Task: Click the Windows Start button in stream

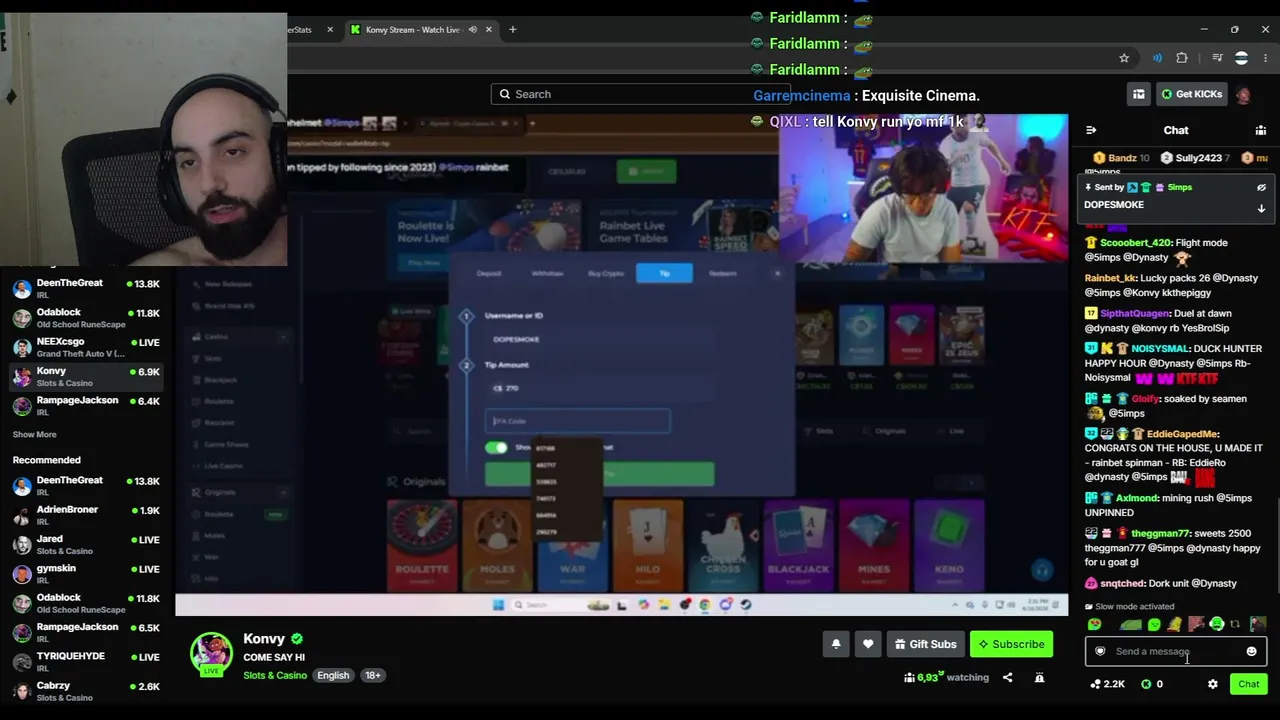Action: (498, 605)
